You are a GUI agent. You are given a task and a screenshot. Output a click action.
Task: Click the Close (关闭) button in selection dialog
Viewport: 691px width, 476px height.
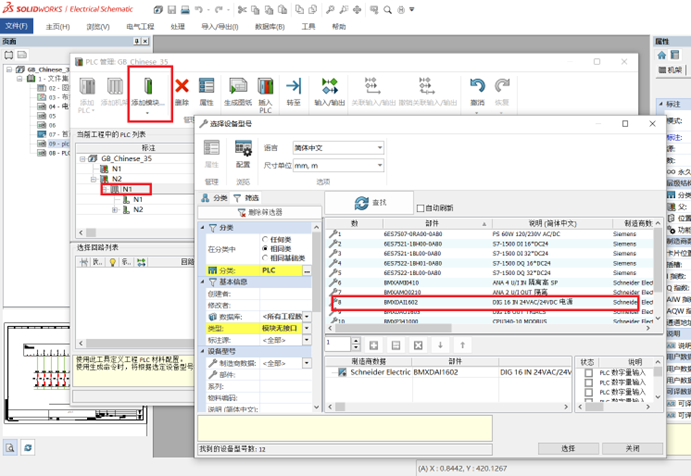point(632,448)
